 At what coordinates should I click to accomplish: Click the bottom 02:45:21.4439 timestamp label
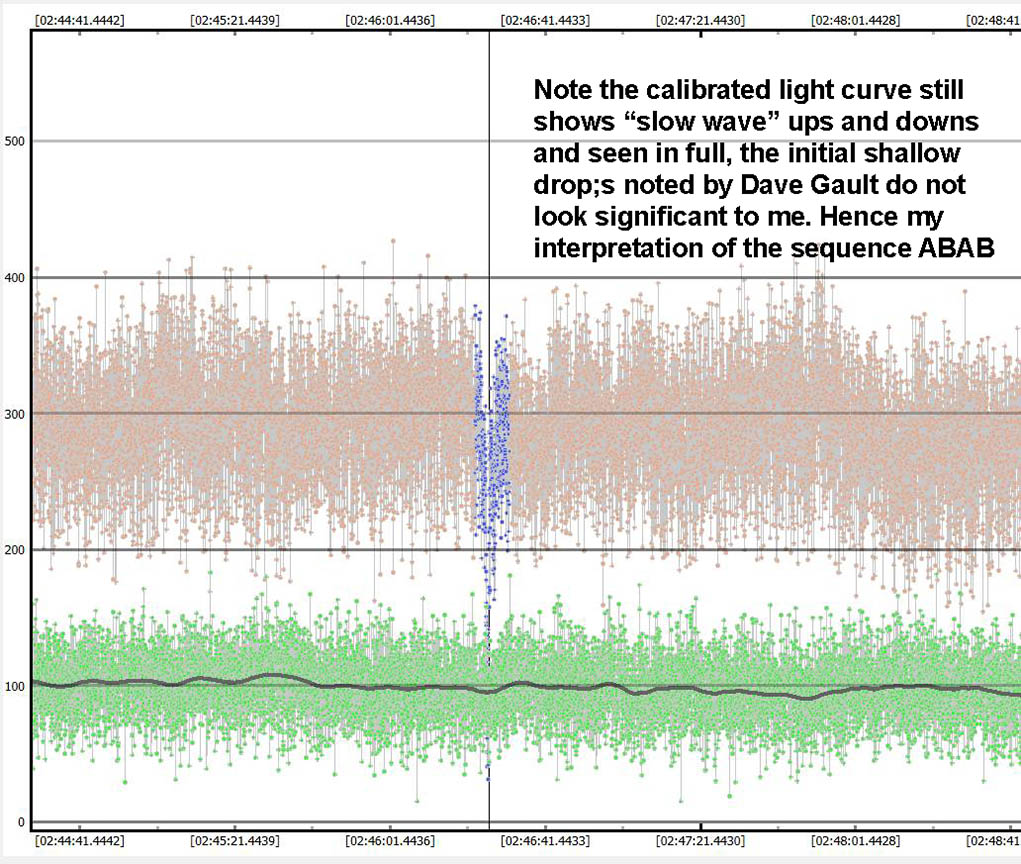[234, 841]
